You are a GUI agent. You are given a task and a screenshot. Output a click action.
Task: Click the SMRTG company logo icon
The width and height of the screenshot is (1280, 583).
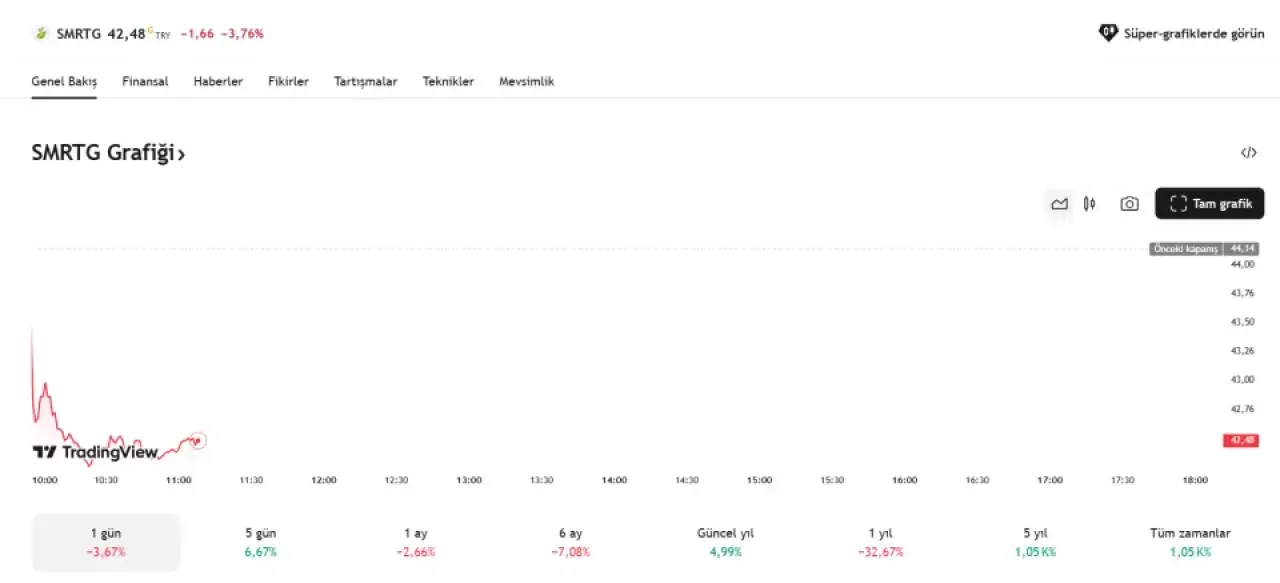[x=41, y=33]
